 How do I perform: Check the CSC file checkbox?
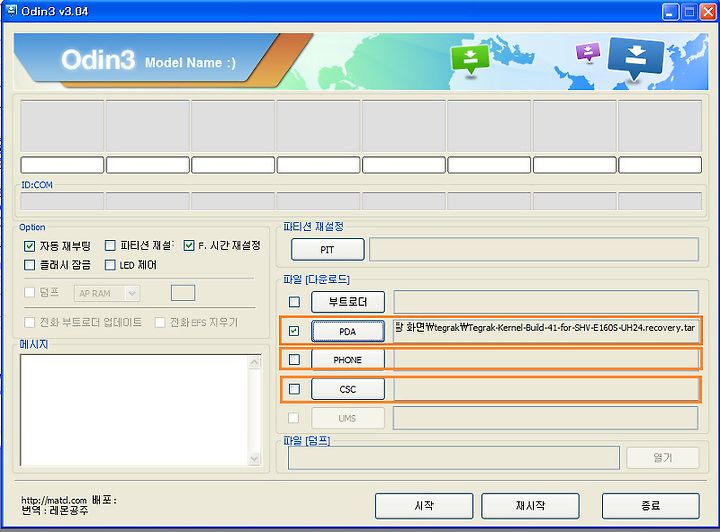point(294,389)
